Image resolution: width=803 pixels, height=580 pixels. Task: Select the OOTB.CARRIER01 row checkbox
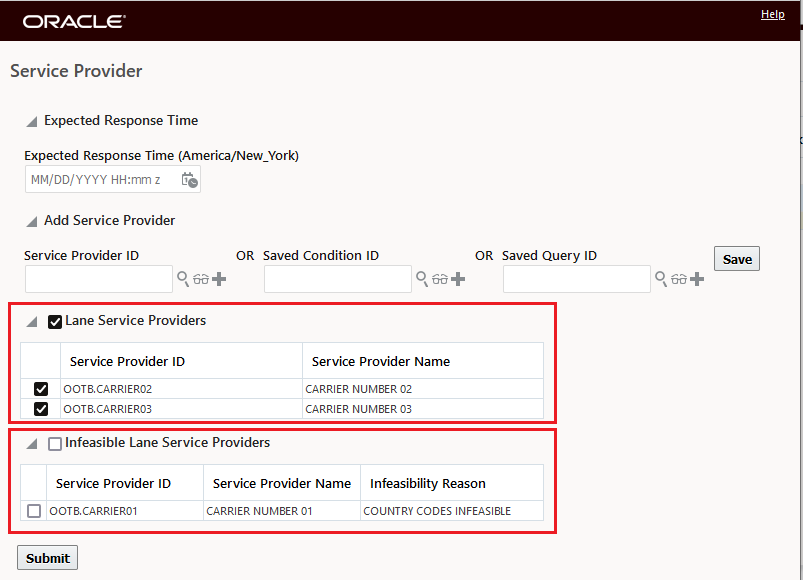click(x=34, y=511)
